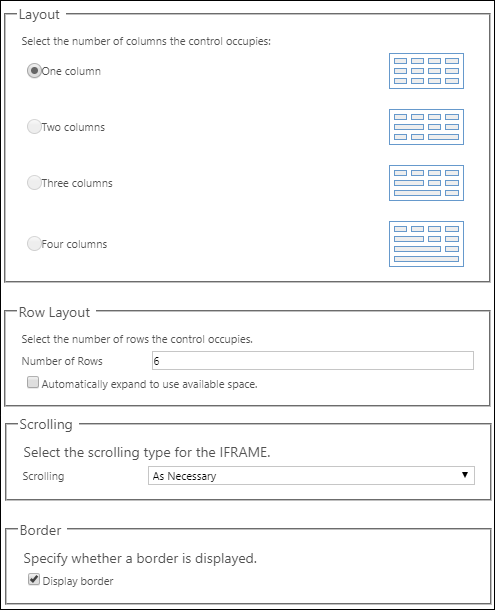Click the Automatically expand label text

[x=149, y=384]
